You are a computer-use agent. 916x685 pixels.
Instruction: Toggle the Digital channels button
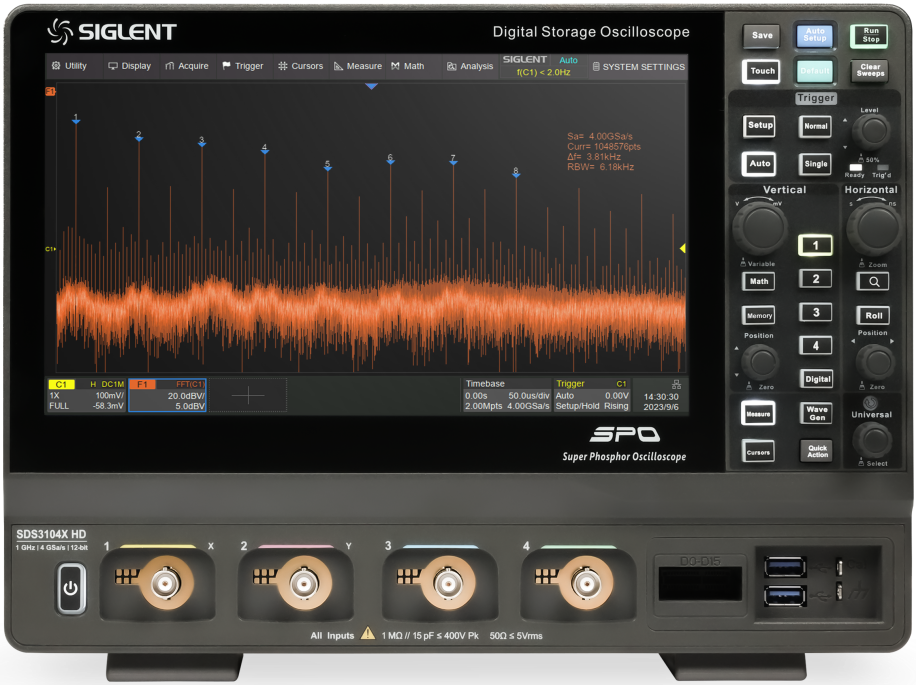[817, 379]
